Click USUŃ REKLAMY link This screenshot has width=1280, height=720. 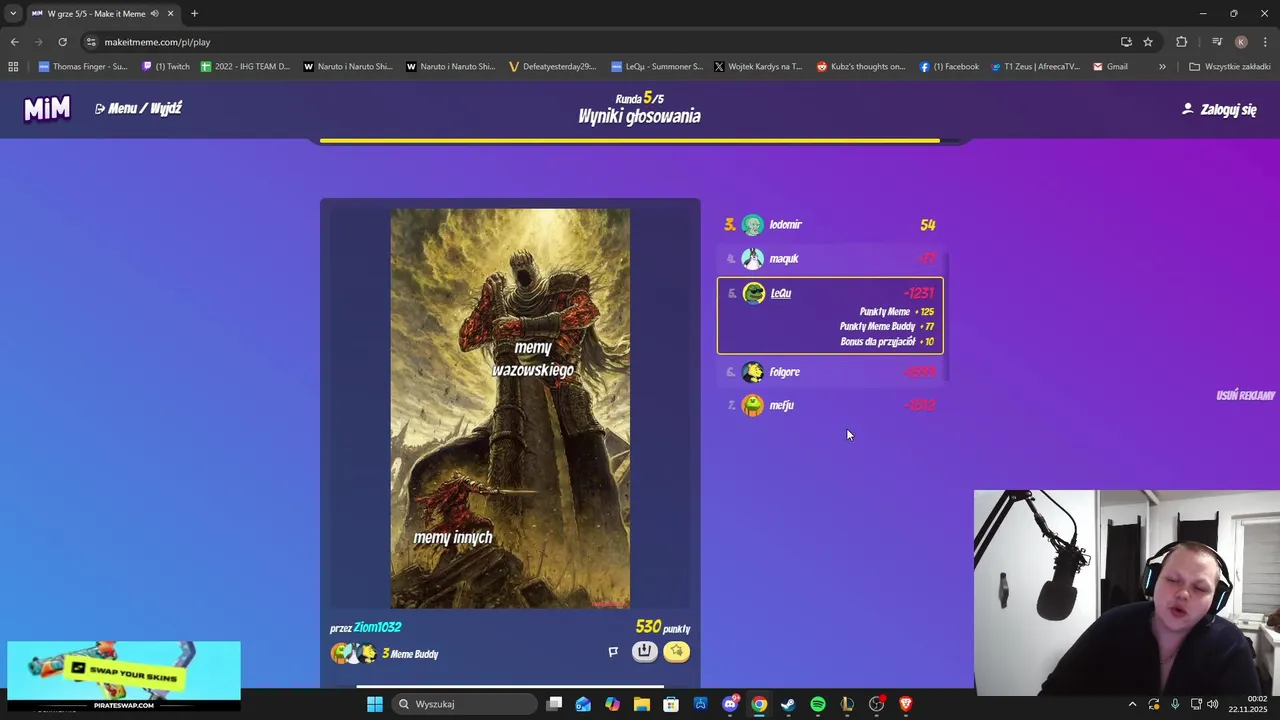point(1245,395)
